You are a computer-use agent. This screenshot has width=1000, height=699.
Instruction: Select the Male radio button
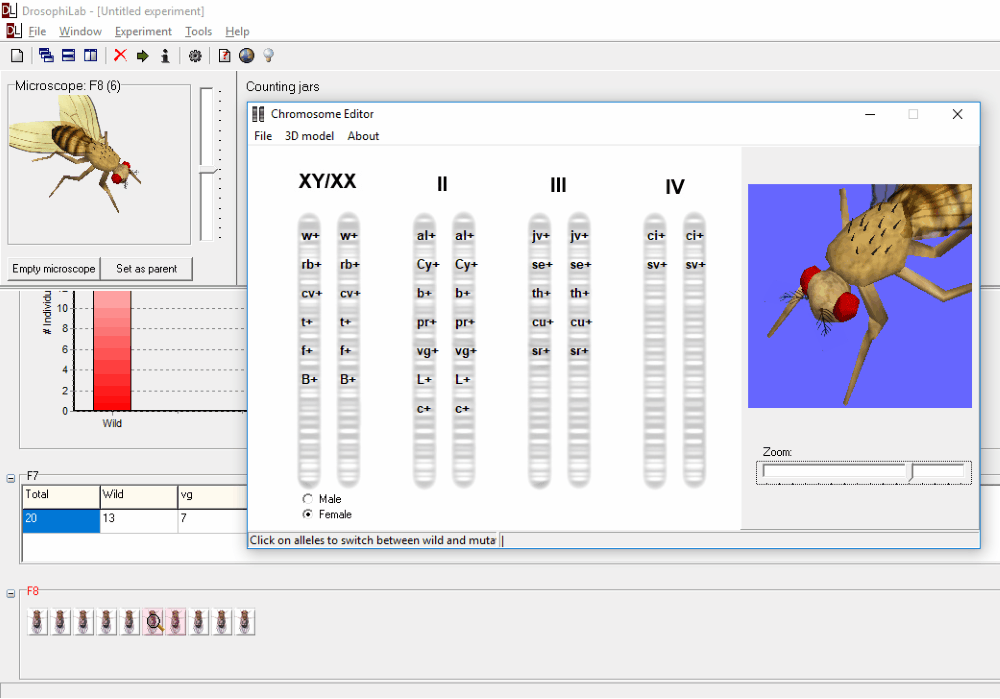pyautogui.click(x=308, y=499)
